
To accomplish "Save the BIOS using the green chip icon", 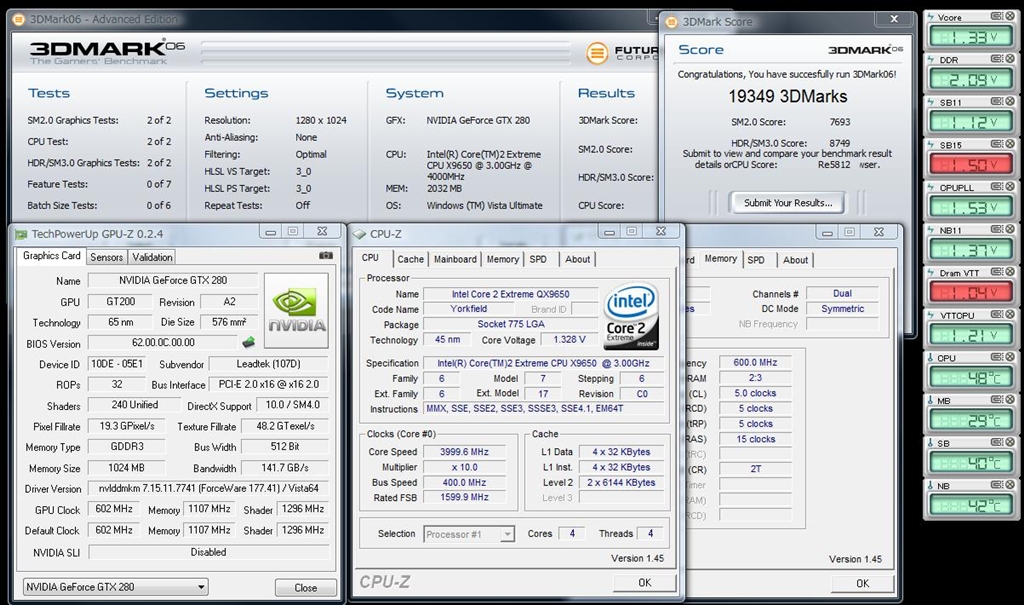I will click(248, 342).
